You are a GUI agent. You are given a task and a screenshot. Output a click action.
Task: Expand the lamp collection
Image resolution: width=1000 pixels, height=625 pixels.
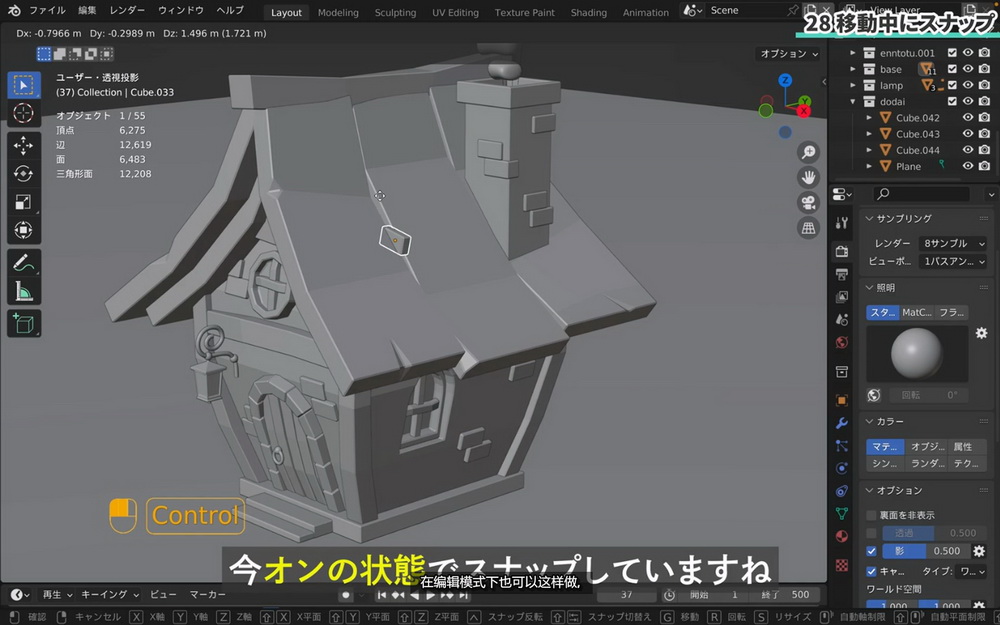pyautogui.click(x=853, y=85)
